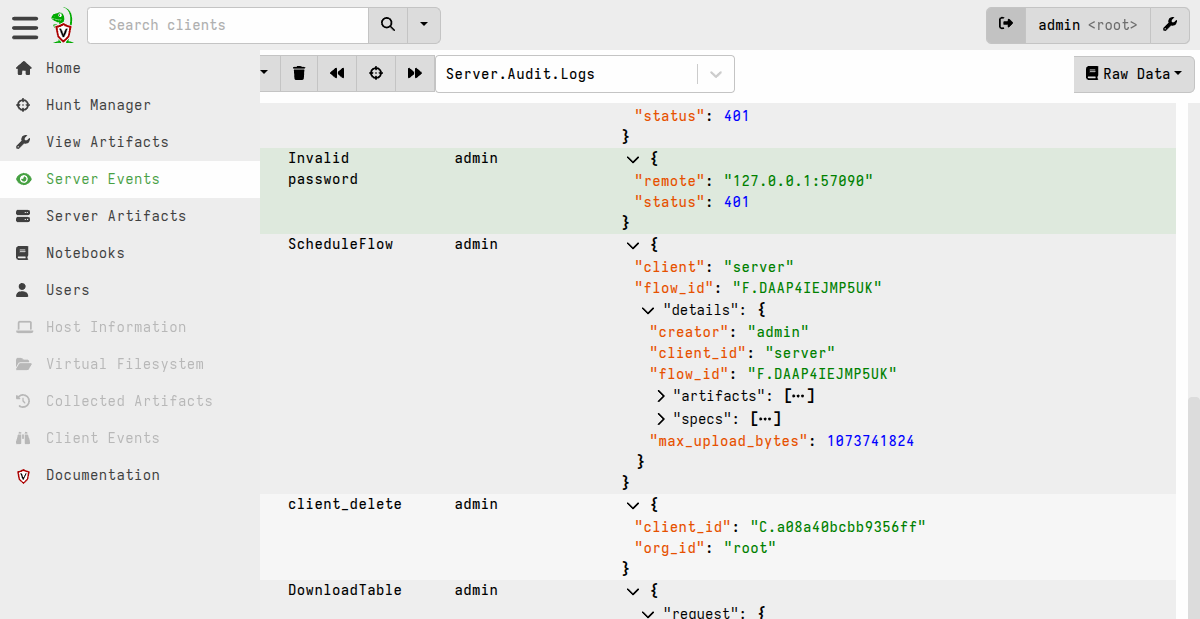Collapse the DownloadTable JSON object
Image resolution: width=1200 pixels, height=619 pixels.
633,590
